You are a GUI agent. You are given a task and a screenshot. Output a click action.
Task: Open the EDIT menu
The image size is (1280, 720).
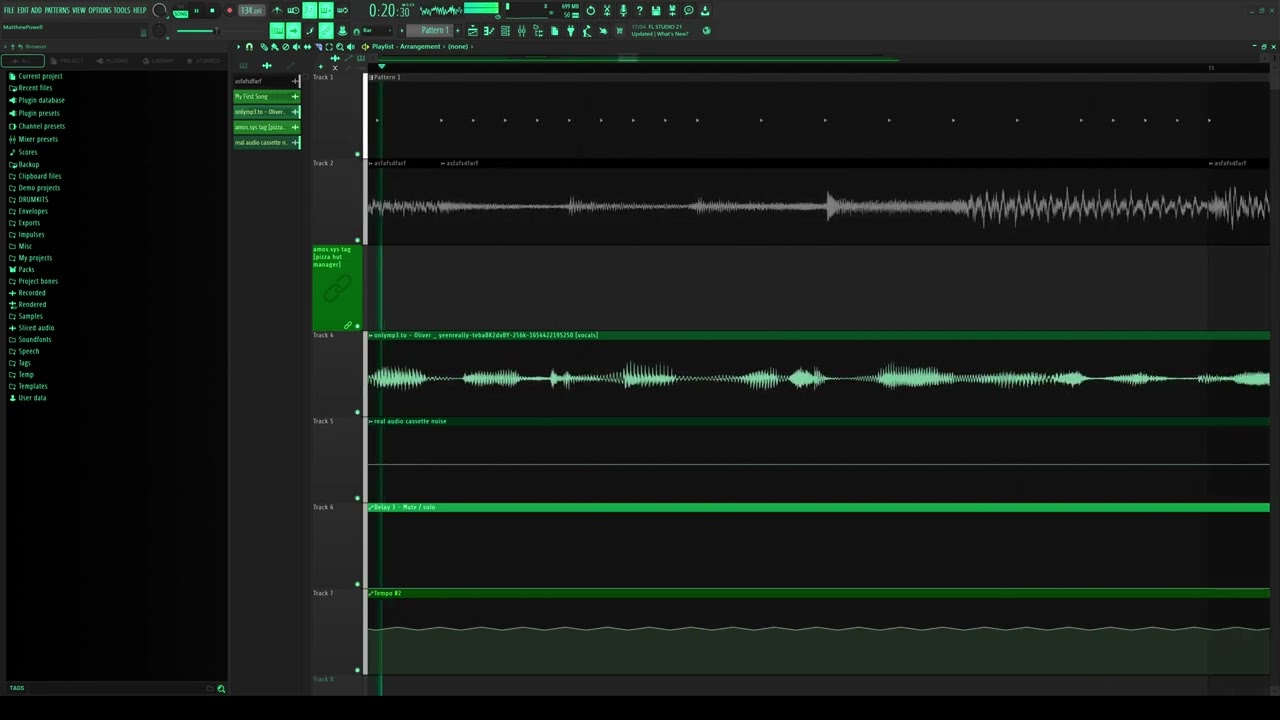[x=23, y=10]
